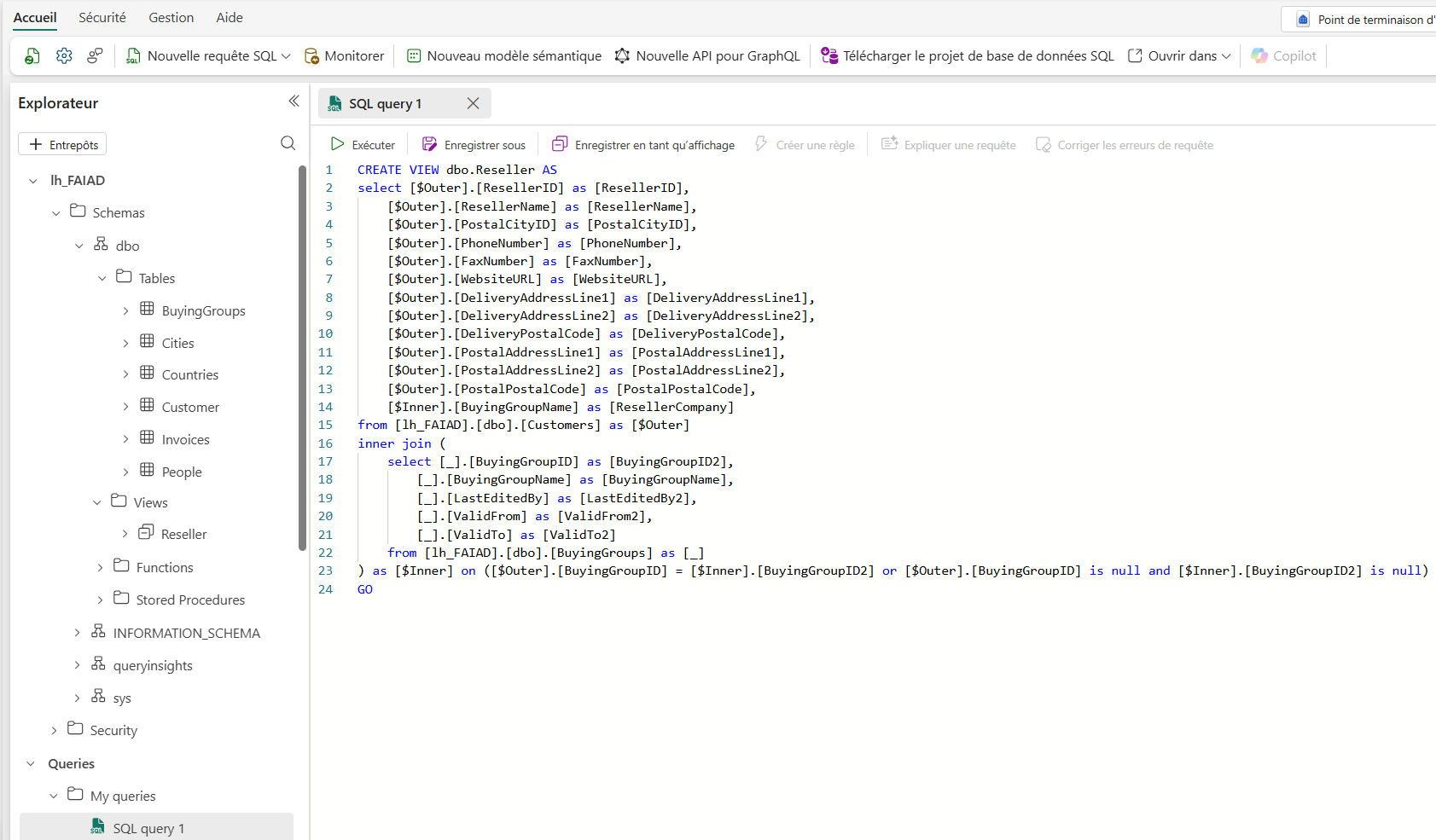Select the Invoices table icon
The height and width of the screenshot is (840, 1436).
point(147,437)
